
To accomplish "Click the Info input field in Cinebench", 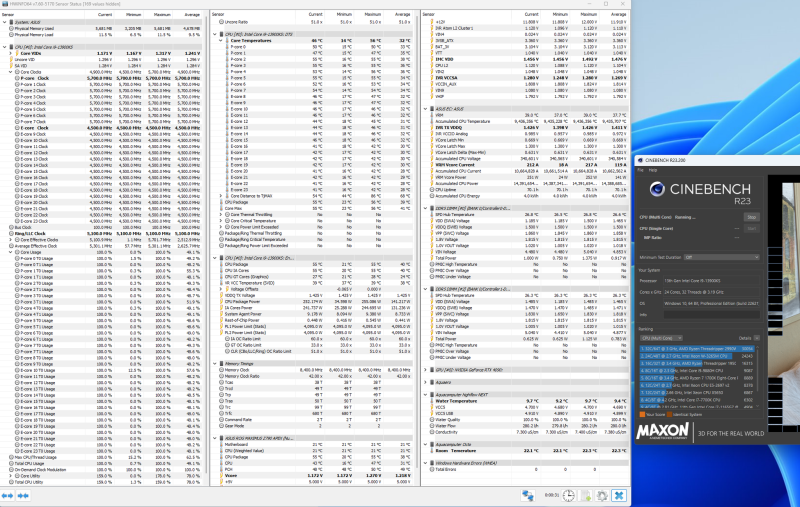I will pyautogui.click(x=712, y=315).
